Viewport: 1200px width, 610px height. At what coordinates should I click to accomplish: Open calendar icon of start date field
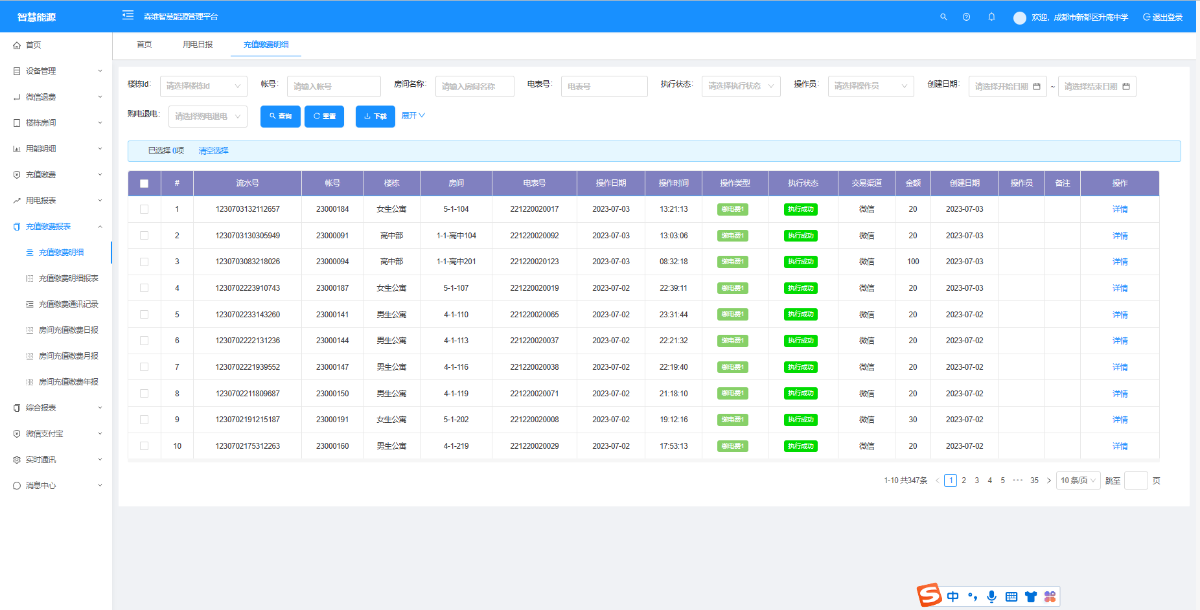[1036, 86]
